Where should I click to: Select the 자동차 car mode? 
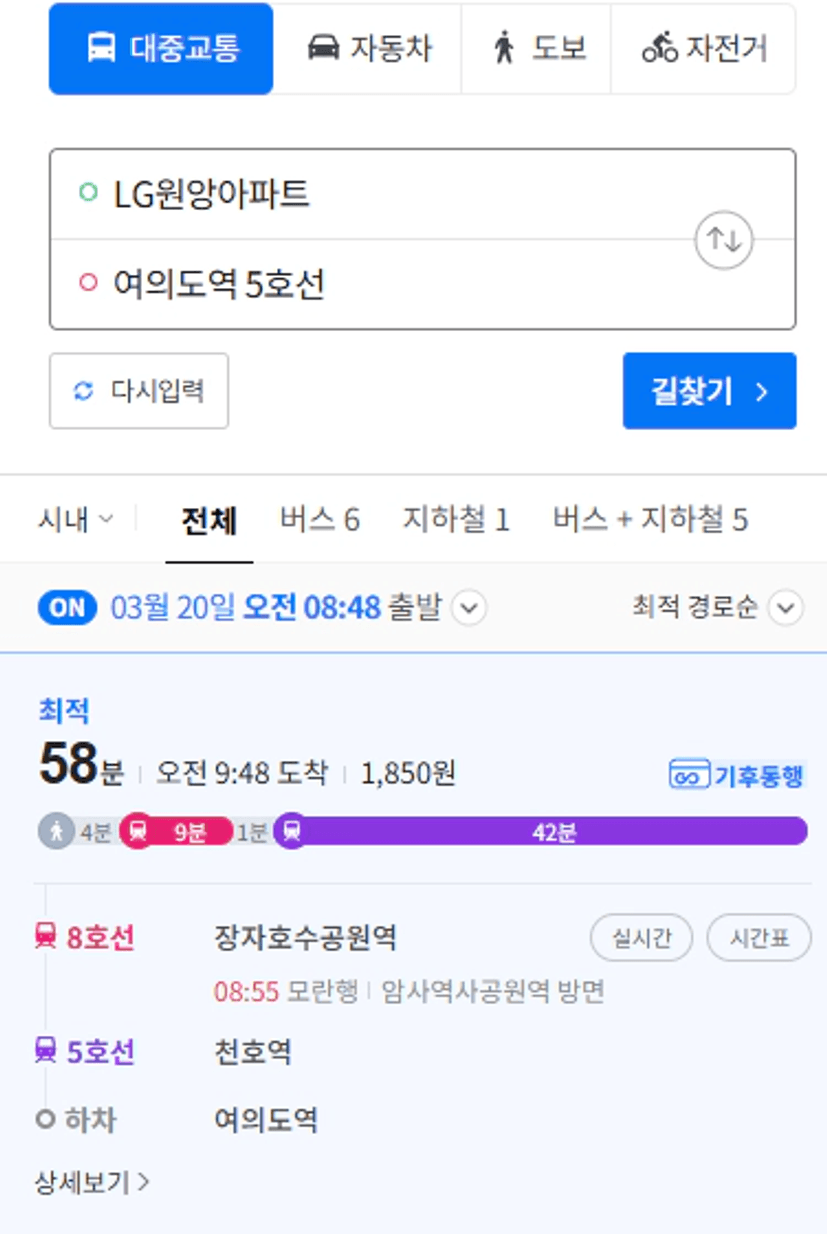367,48
